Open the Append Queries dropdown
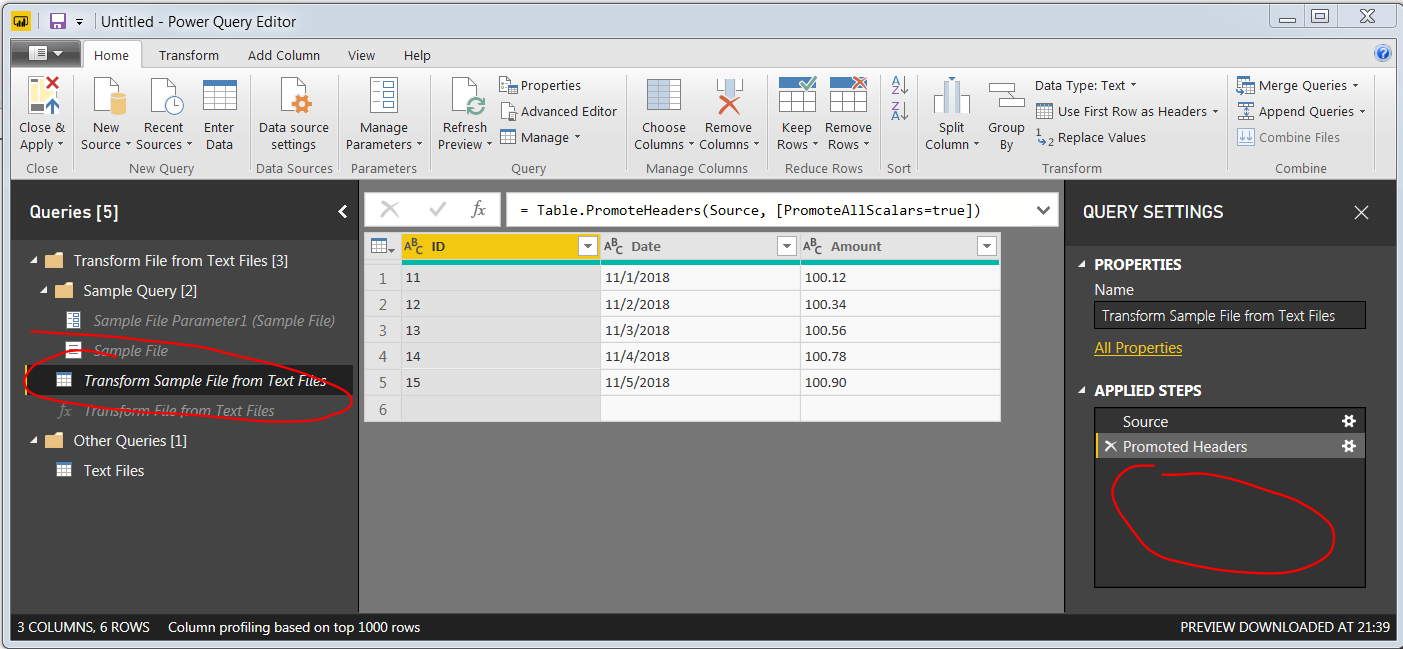The width and height of the screenshot is (1403, 649). [x=1301, y=112]
